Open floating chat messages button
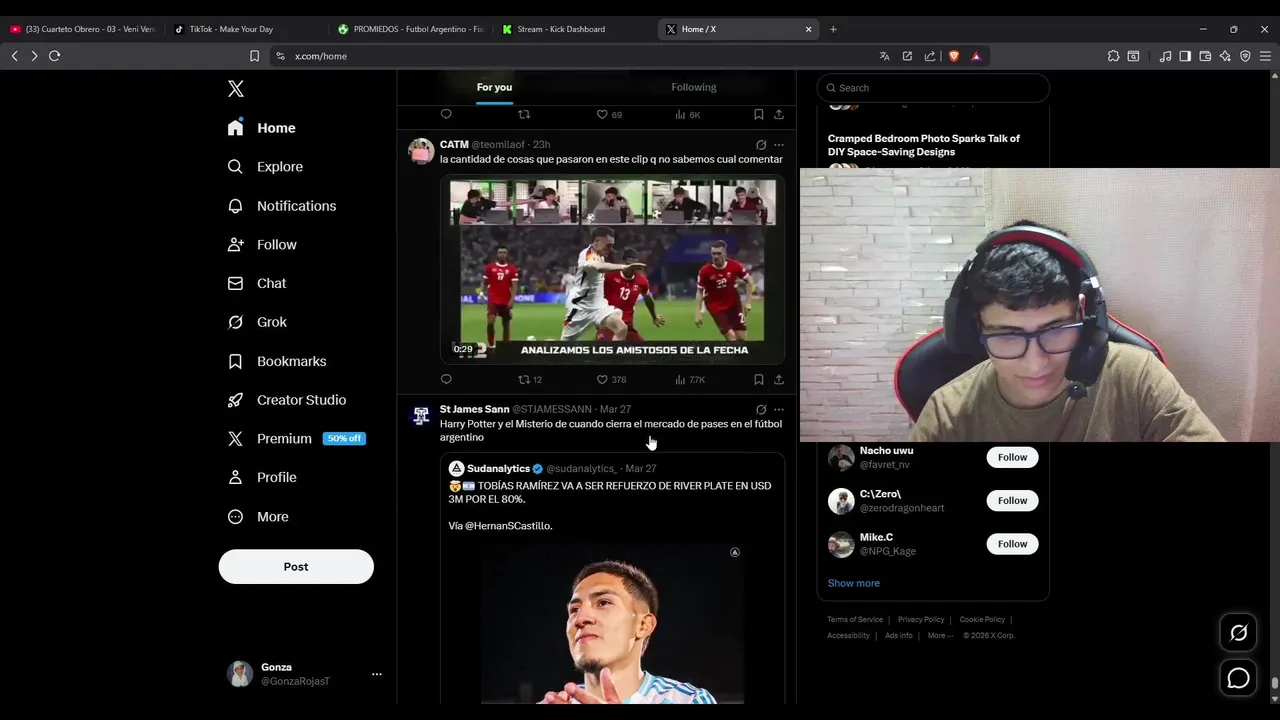This screenshot has height=720, width=1280. click(1238, 678)
